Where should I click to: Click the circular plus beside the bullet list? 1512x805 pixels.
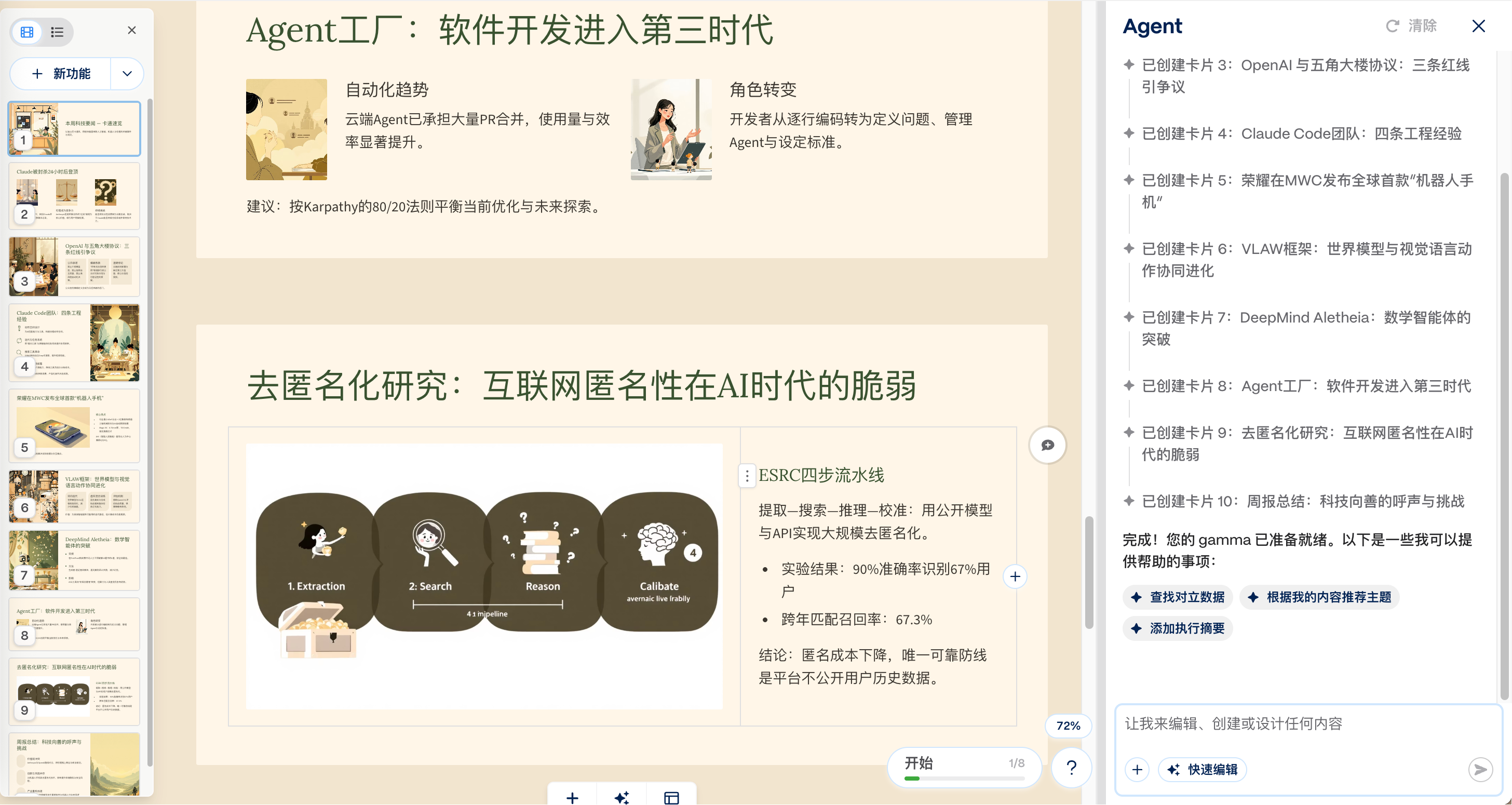click(x=1015, y=576)
